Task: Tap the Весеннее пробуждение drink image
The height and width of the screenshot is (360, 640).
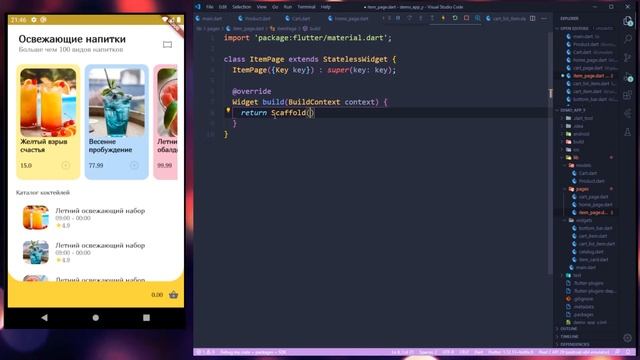Action: [x=117, y=102]
